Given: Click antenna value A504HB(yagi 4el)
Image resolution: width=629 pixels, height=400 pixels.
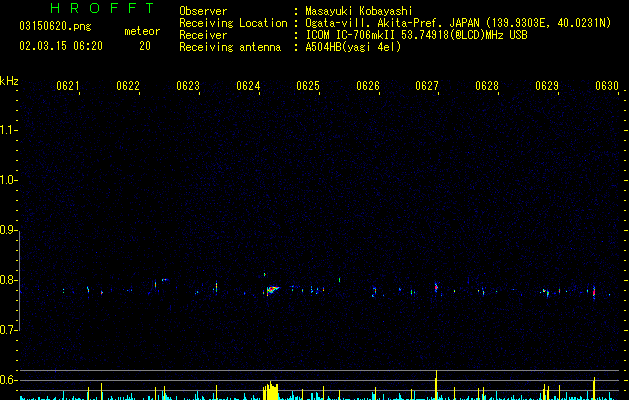Looking at the screenshot, I should pyautogui.click(x=353, y=47).
